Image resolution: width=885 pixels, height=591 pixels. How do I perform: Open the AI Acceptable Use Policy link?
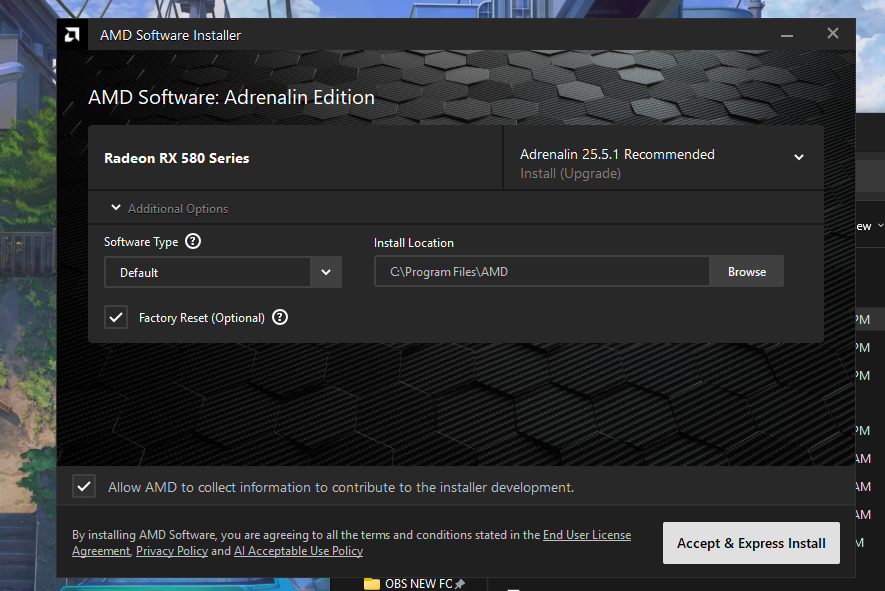(x=299, y=551)
